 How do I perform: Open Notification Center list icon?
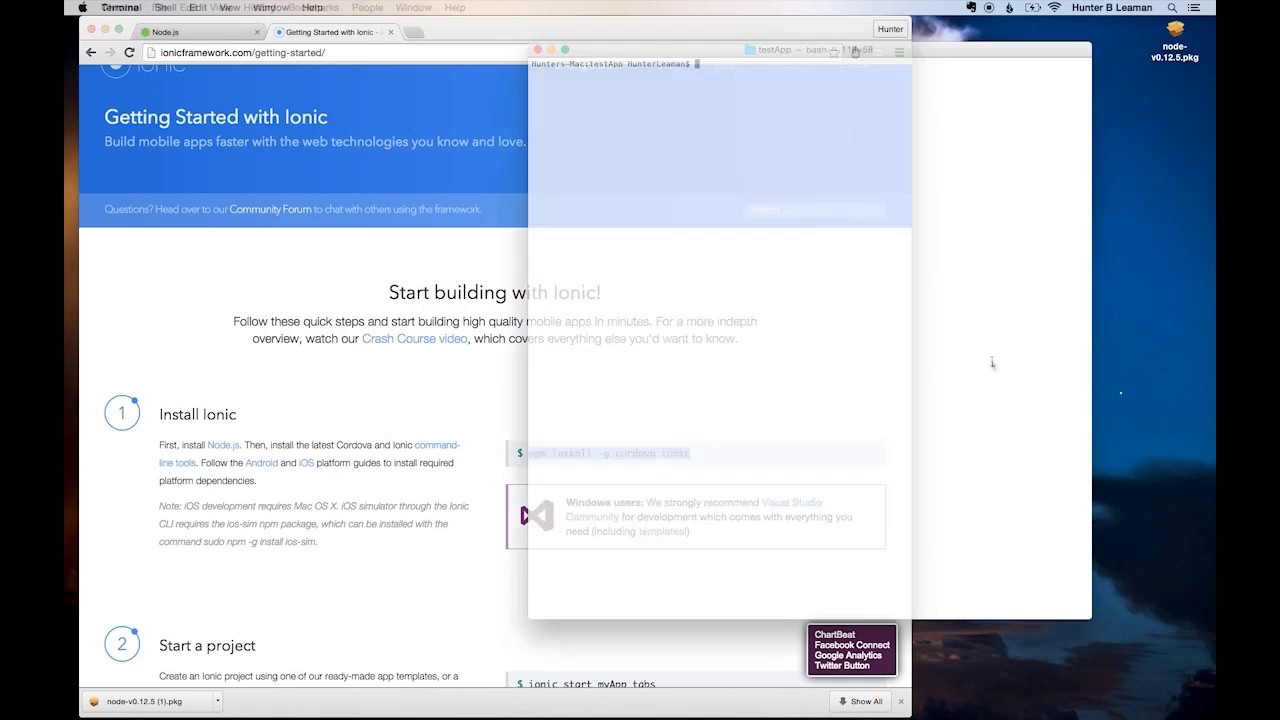click(x=1193, y=7)
